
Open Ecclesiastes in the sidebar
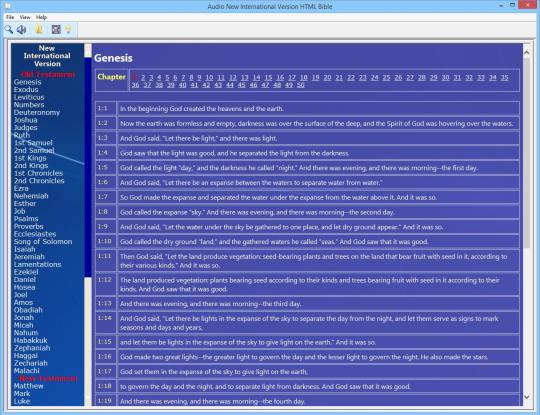35,234
